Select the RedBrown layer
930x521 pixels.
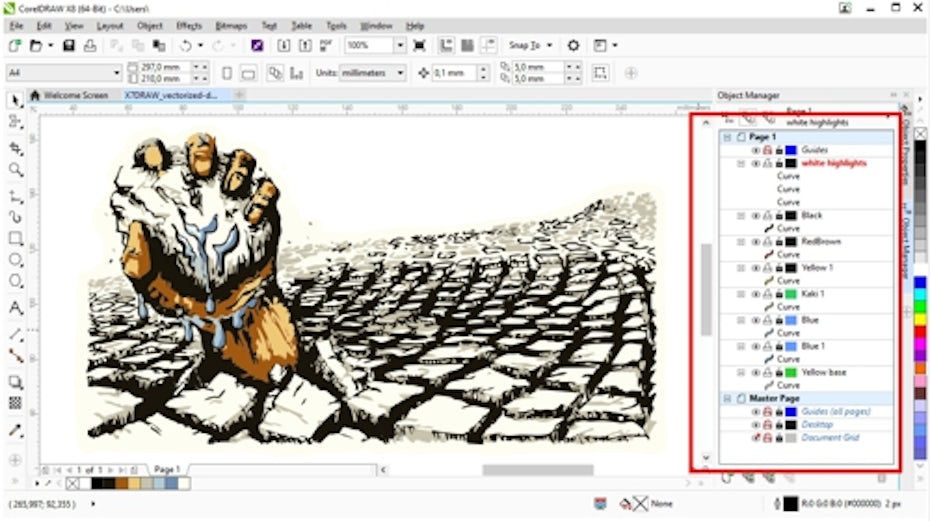tap(822, 242)
